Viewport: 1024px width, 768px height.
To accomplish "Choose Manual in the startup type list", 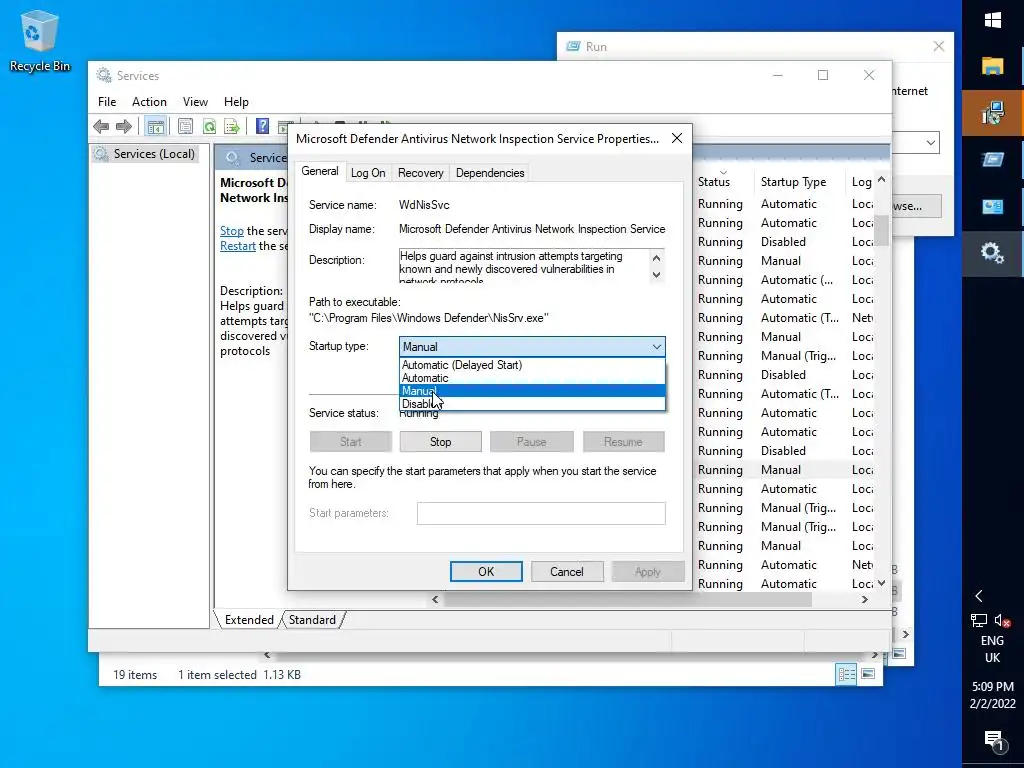I will click(x=532, y=391).
